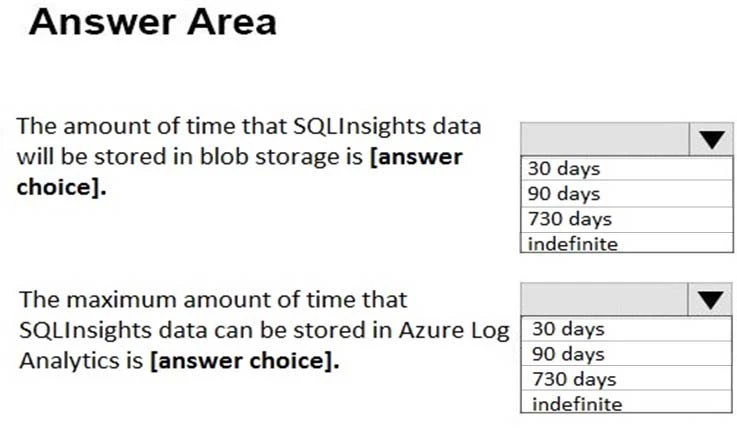Screen dimensions: 737x428
Task: Select 90 days for blob storage retention
Action: [x=564, y=193]
